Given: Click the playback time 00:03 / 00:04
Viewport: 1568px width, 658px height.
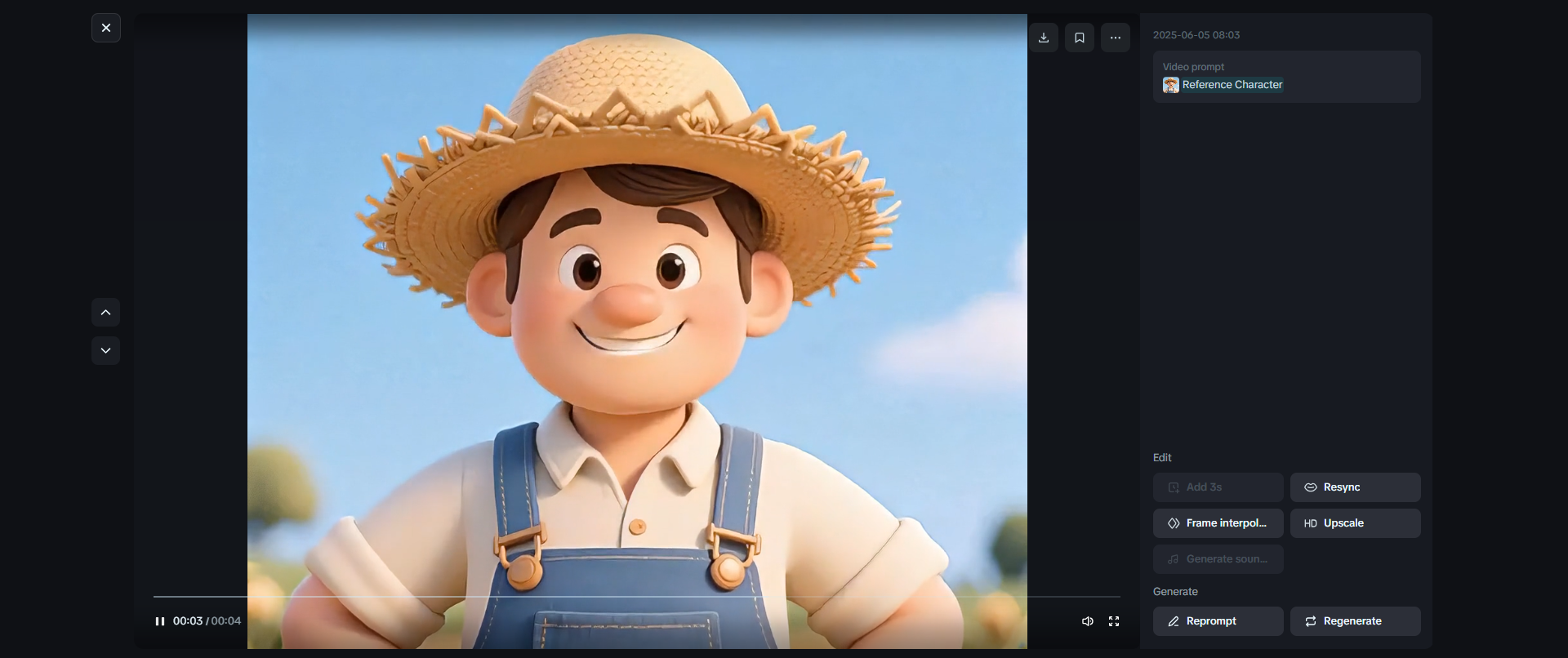Looking at the screenshot, I should [207, 621].
